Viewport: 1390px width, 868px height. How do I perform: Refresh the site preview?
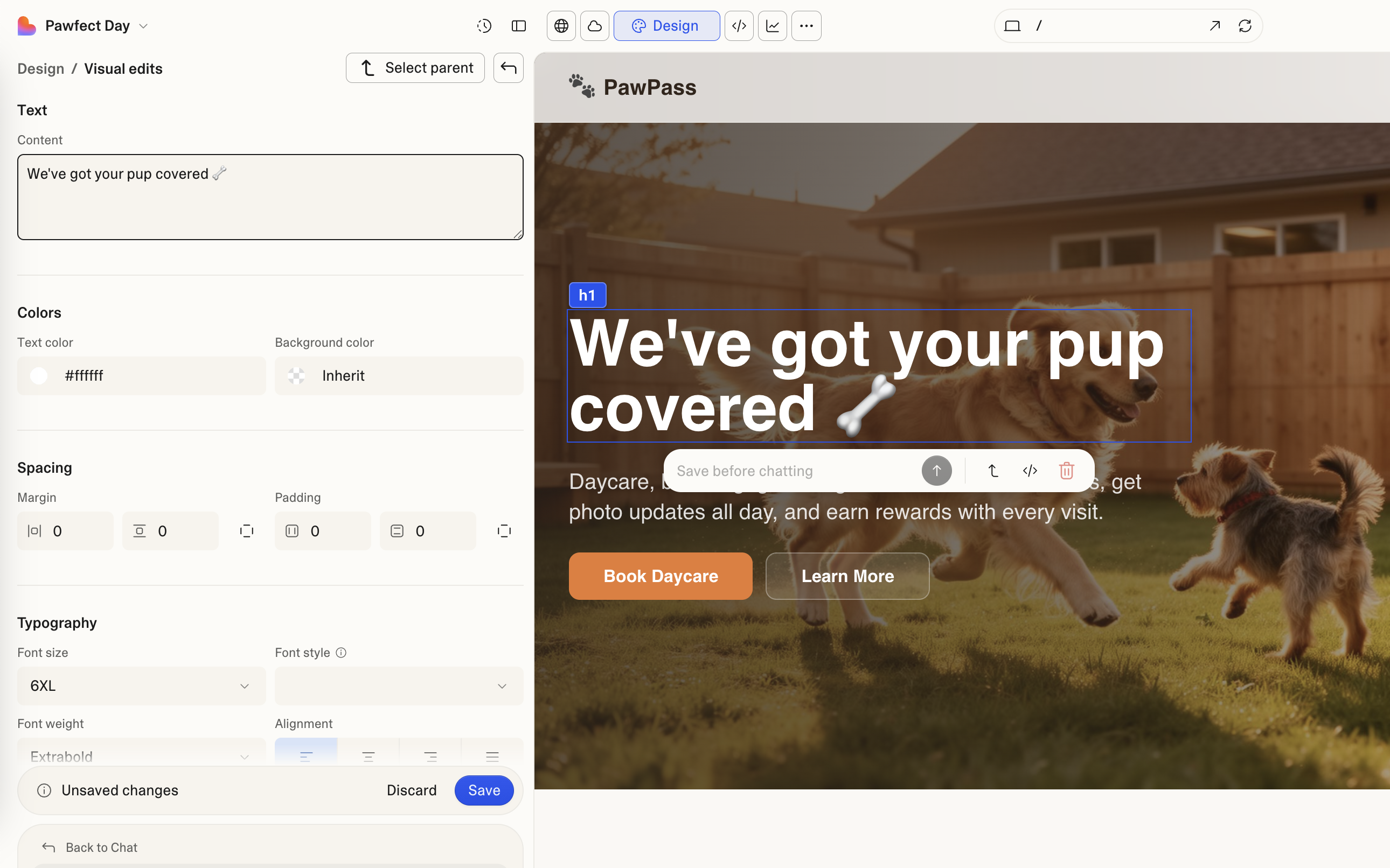[x=1245, y=26]
